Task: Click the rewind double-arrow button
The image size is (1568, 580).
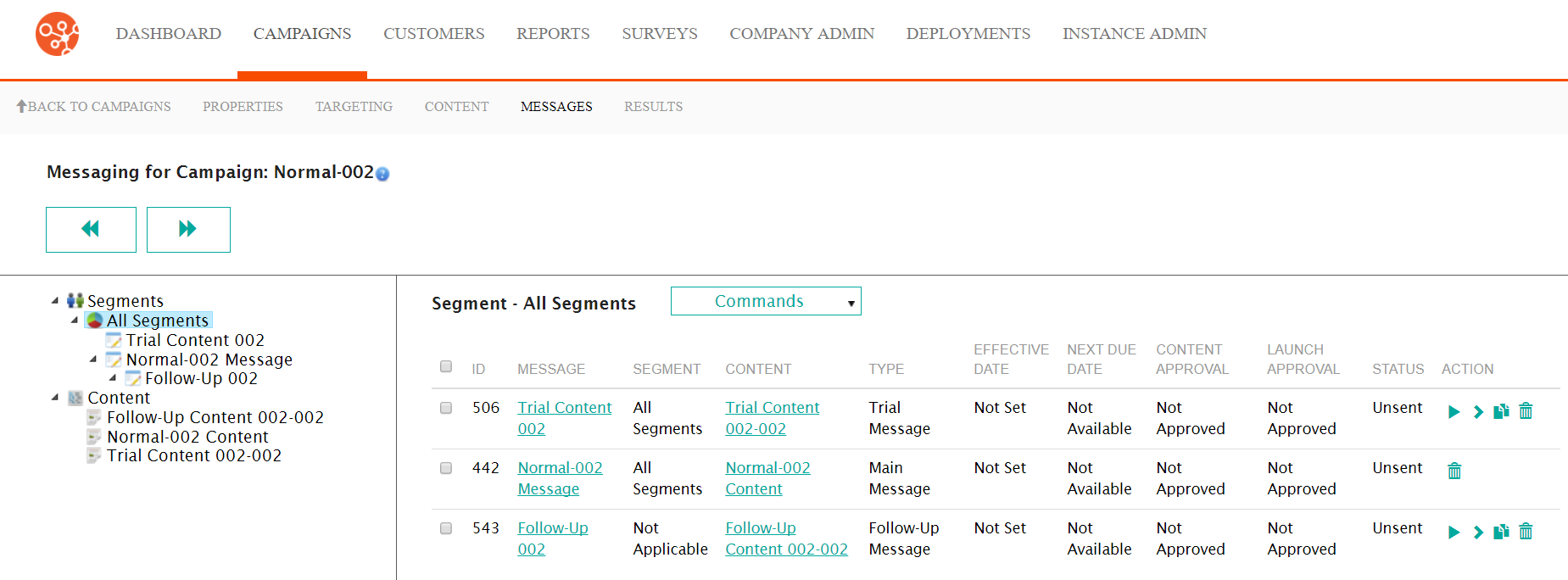Action: [91, 230]
